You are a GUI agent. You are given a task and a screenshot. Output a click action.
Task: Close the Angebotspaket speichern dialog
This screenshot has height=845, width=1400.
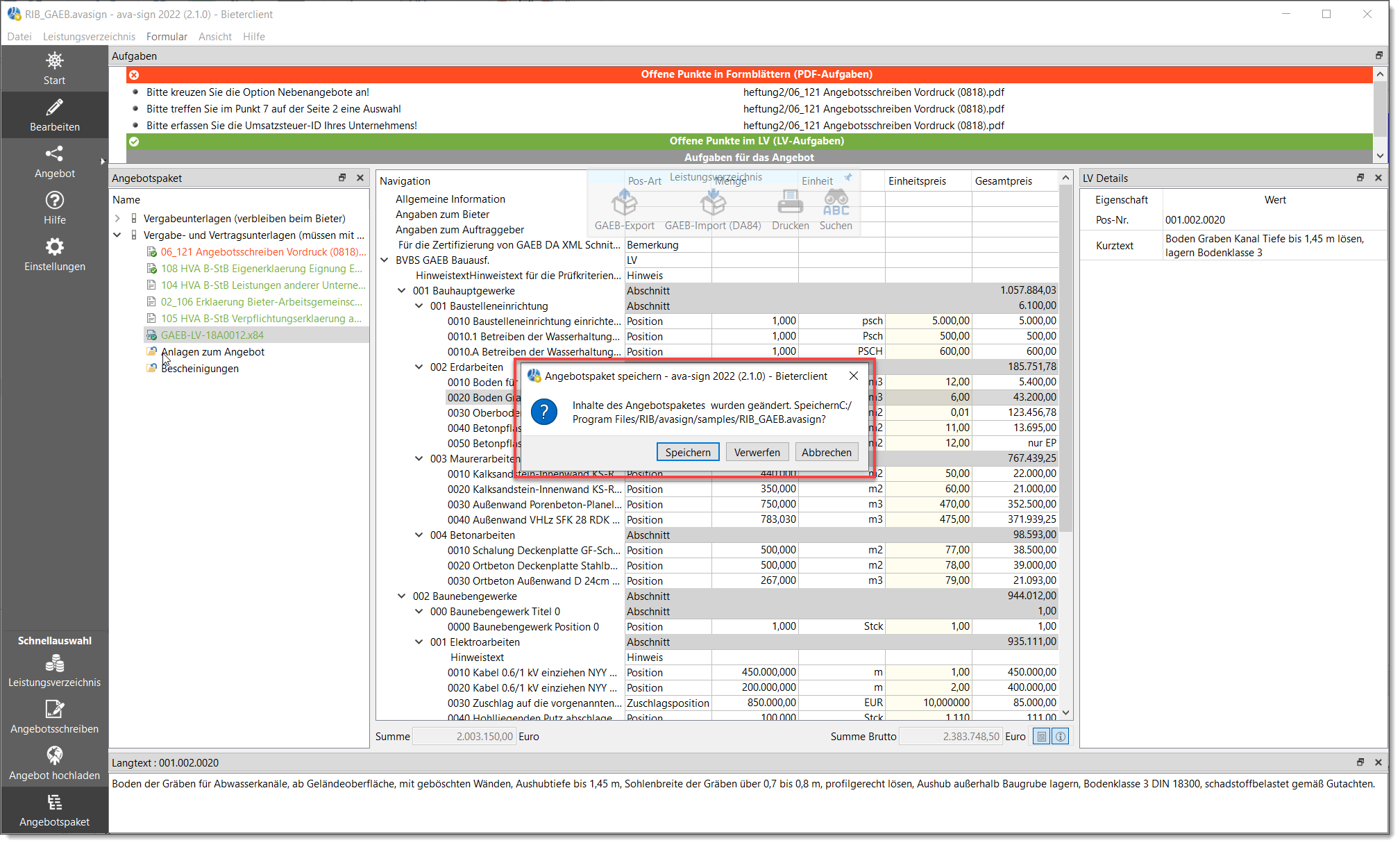(854, 376)
